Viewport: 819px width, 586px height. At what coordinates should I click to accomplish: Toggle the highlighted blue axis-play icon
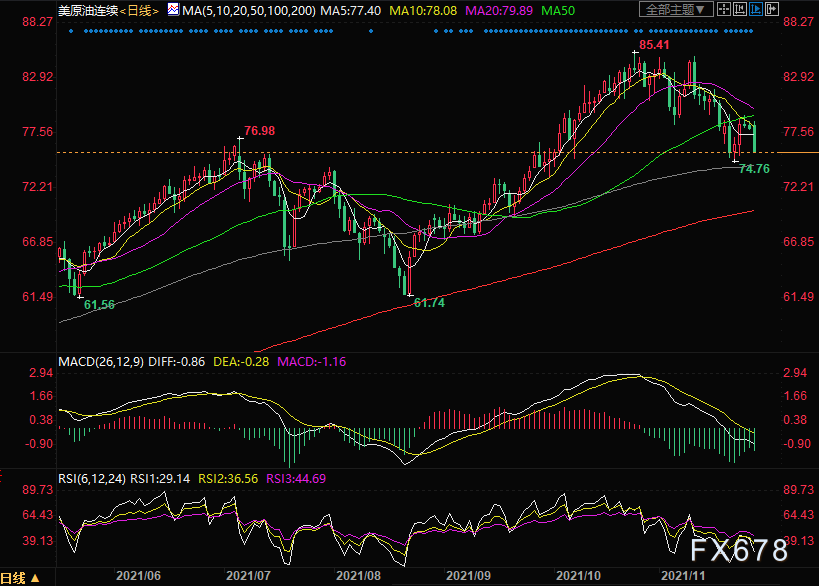click(x=756, y=9)
